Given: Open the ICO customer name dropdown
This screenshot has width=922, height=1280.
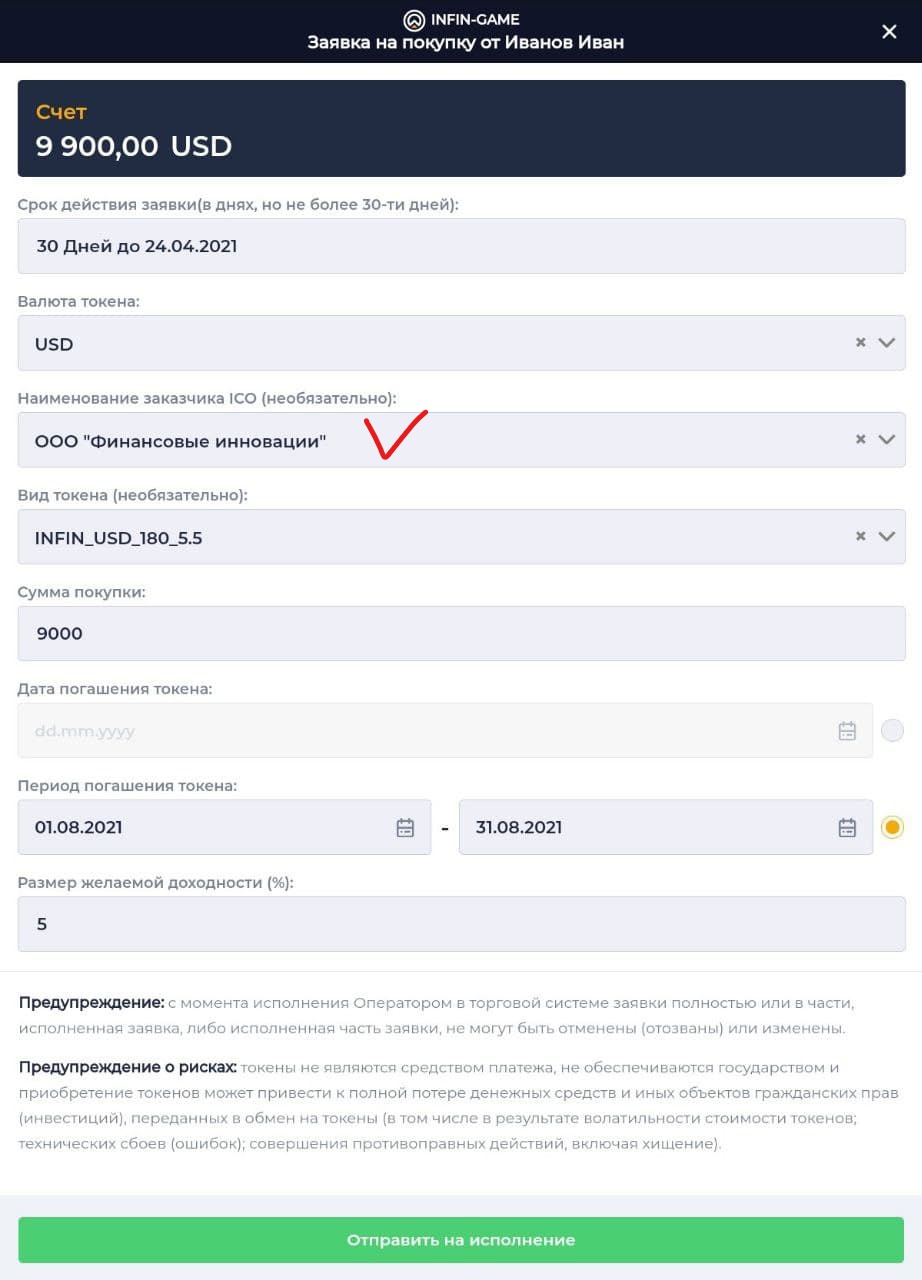Looking at the screenshot, I should click(886, 440).
